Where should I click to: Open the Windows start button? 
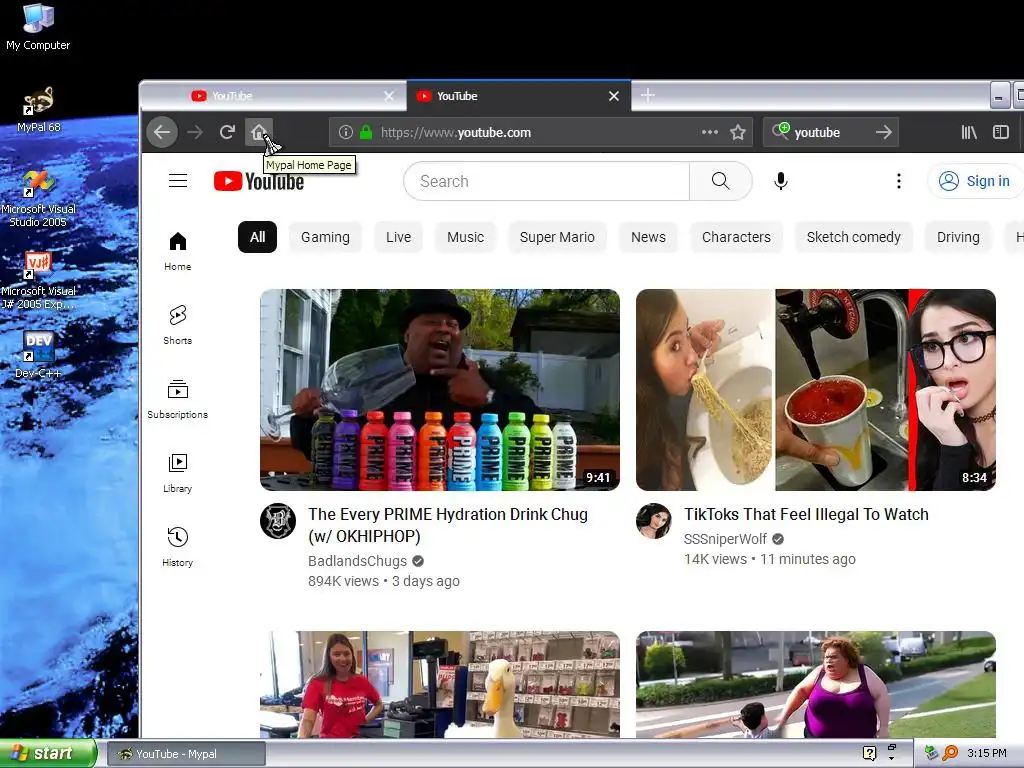click(x=48, y=754)
